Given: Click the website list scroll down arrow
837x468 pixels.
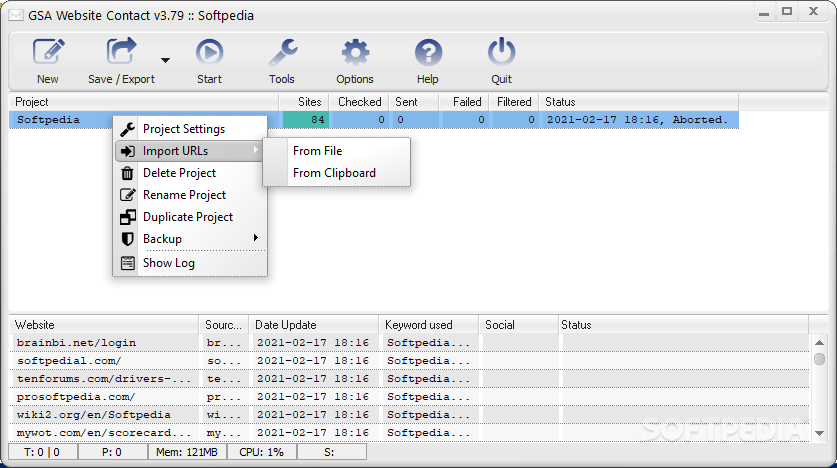Looking at the screenshot, I should [819, 433].
